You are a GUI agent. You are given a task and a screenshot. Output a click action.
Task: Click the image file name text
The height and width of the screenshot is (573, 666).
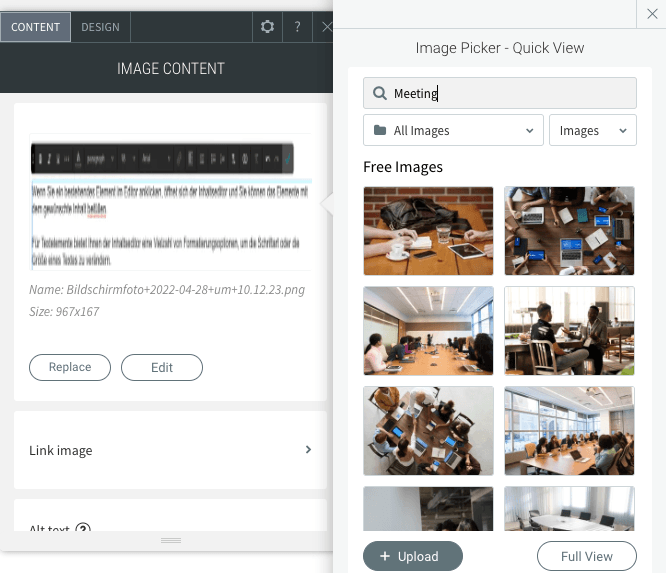[x=167, y=290]
